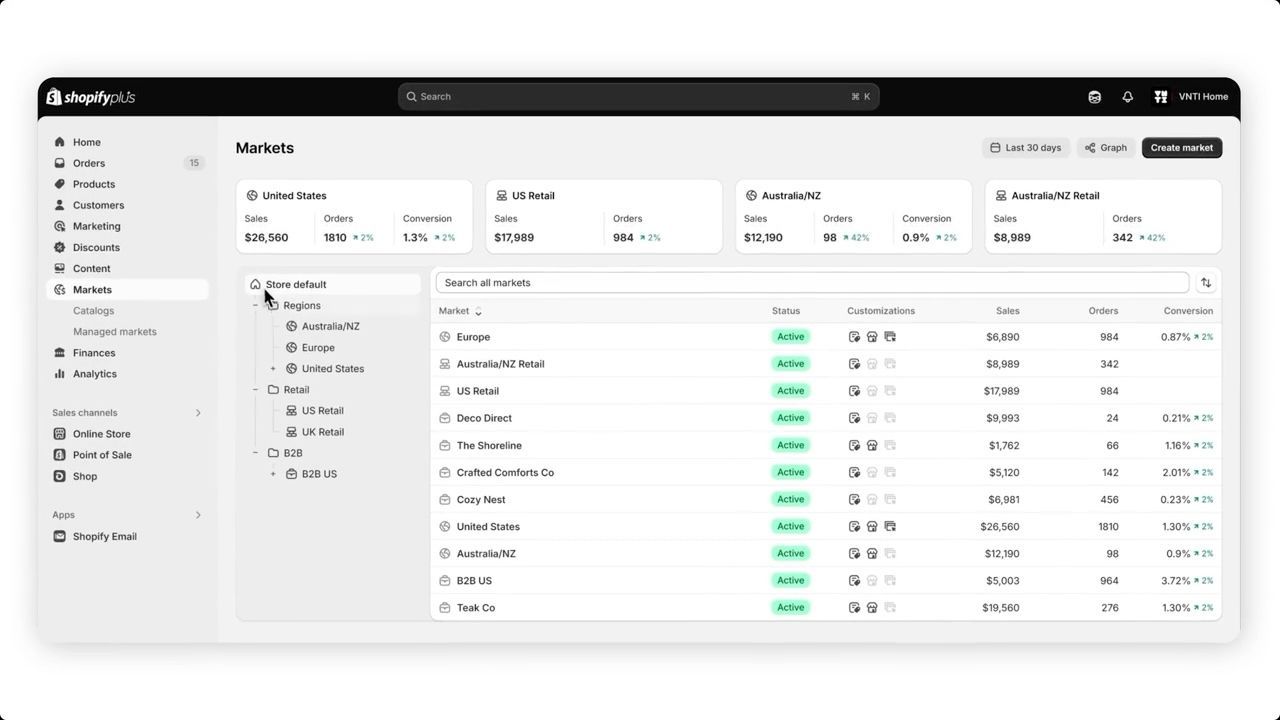
Task: Open the Sidekick icon next to the bell
Action: (1094, 97)
